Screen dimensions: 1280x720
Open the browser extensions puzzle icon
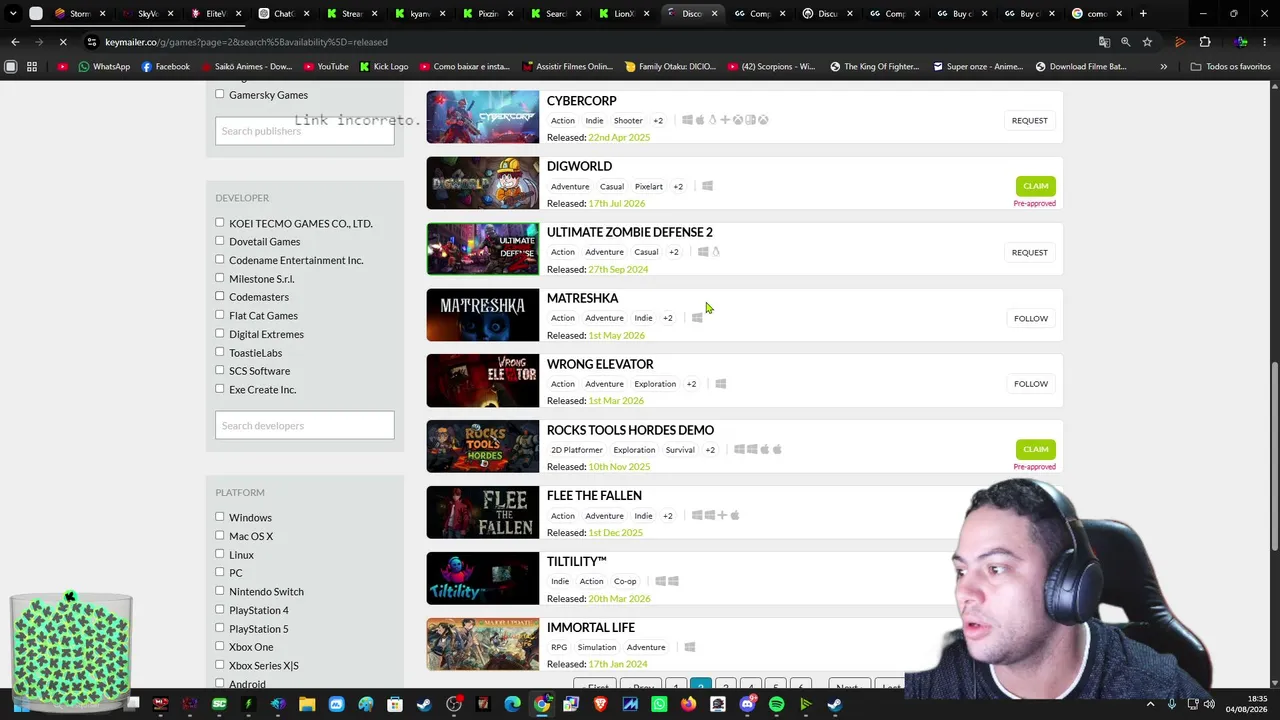1205,42
